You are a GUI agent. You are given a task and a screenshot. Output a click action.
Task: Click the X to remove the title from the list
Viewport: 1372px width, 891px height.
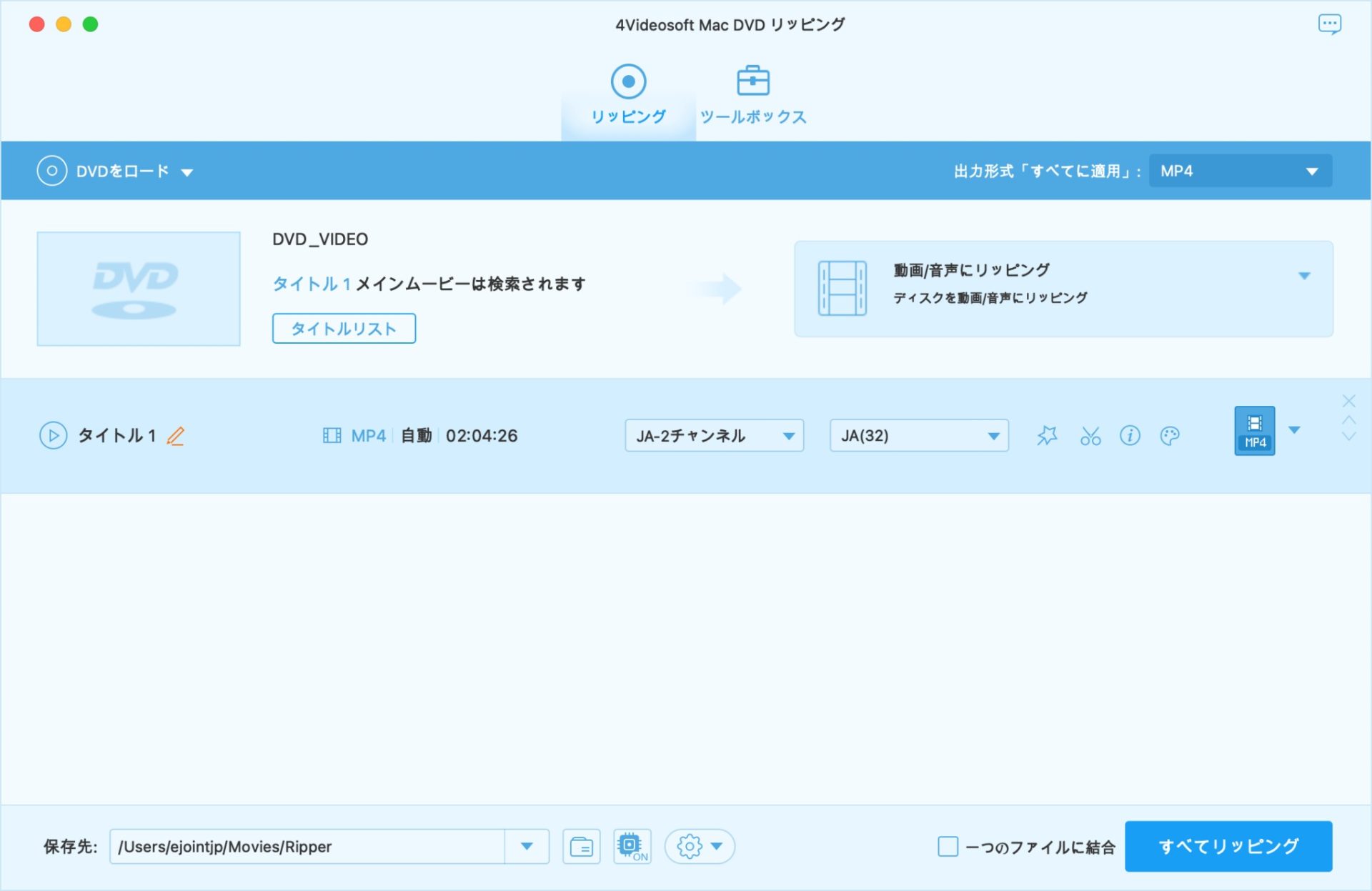pyautogui.click(x=1349, y=401)
